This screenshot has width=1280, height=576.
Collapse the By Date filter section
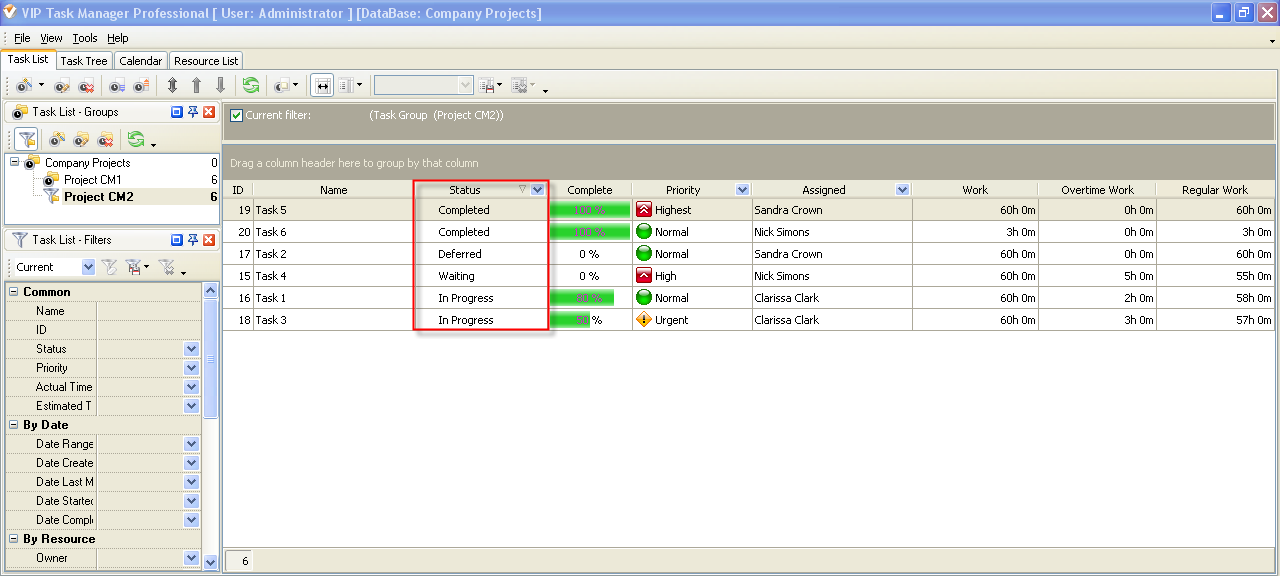pyautogui.click(x=14, y=425)
